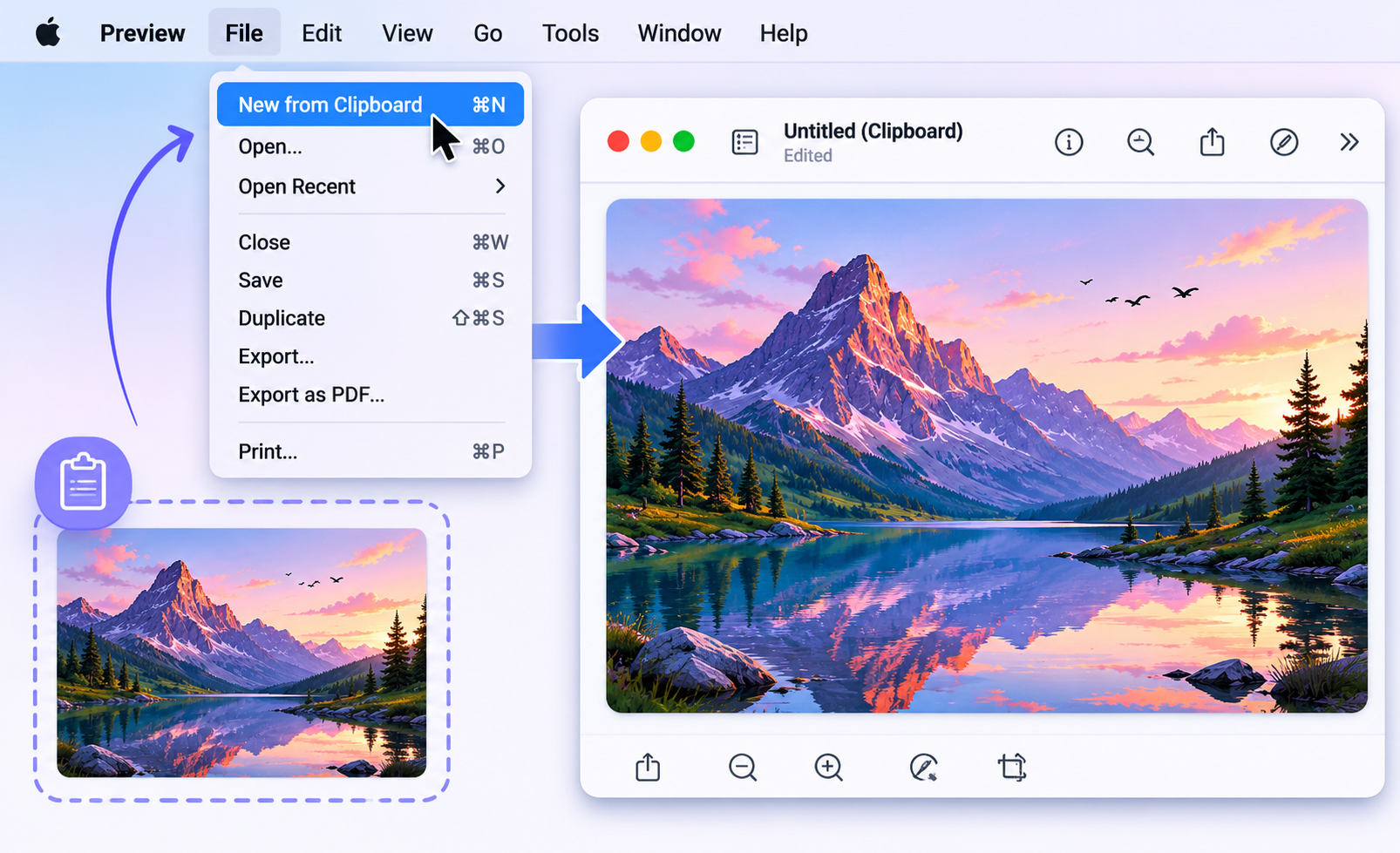This screenshot has height=853, width=1400.
Task: Click the bottom annotate pen icon
Action: (923, 767)
